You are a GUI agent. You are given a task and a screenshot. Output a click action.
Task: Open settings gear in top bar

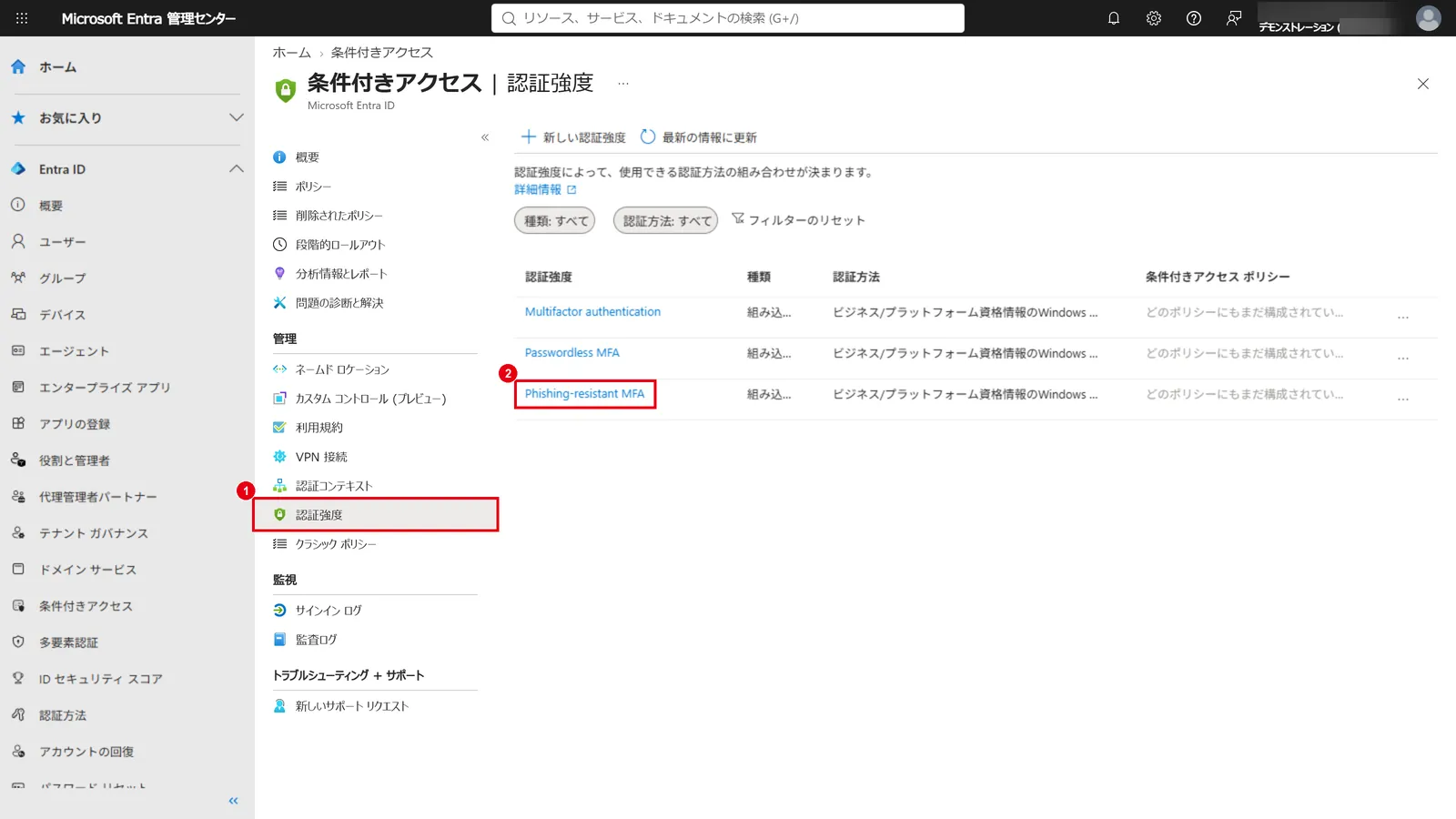click(x=1154, y=18)
